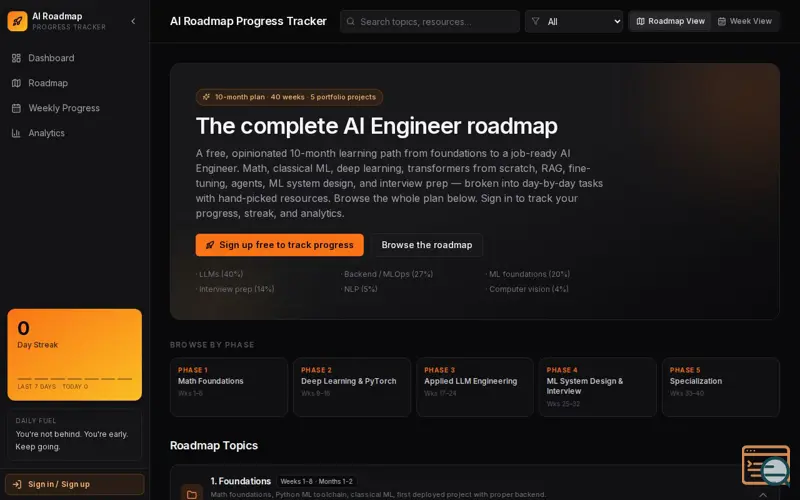Click the Roadmap map icon in sidebar
Viewport: 800px width, 500px height.
[16, 83]
